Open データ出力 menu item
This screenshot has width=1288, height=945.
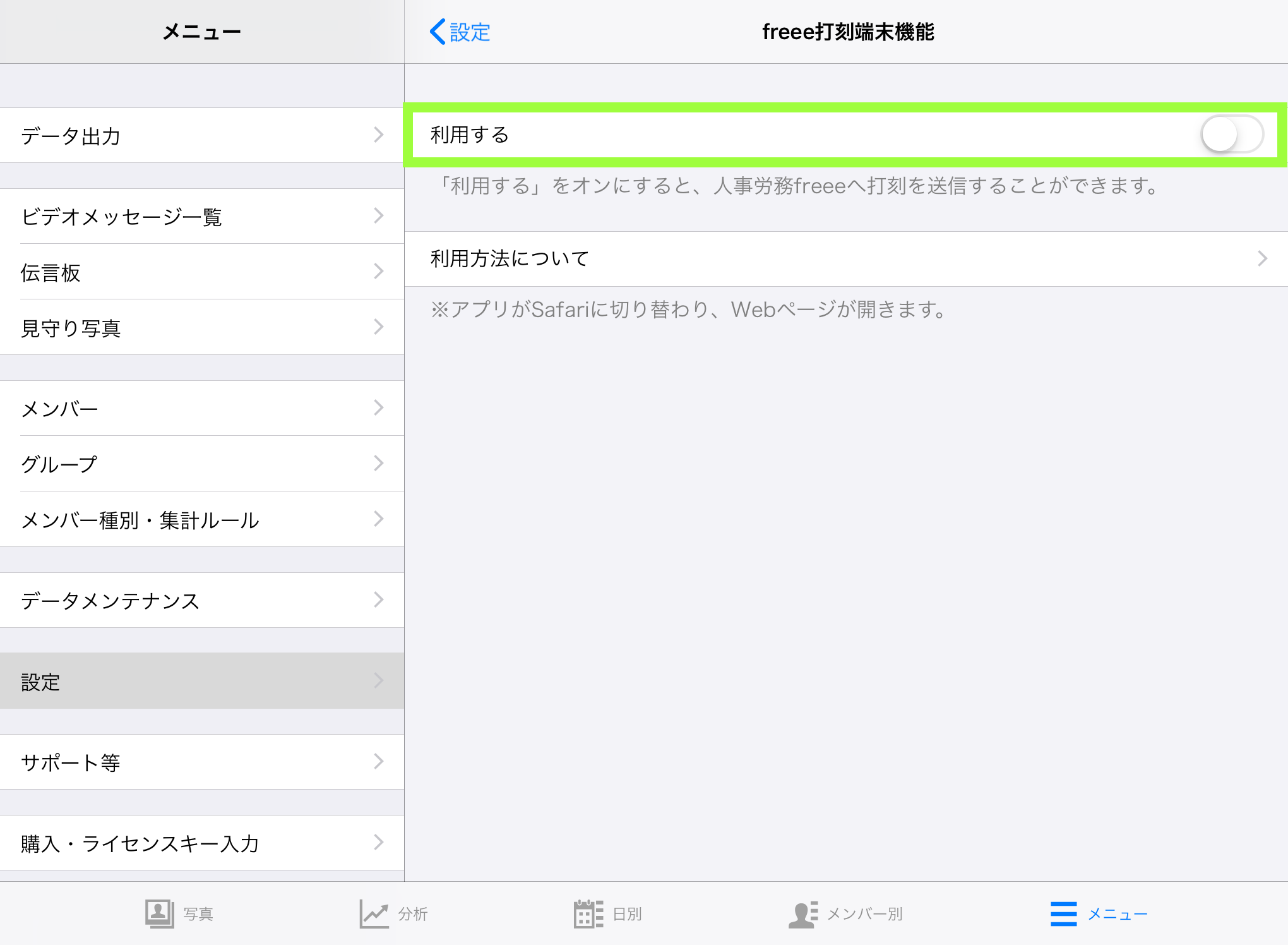coord(202,135)
